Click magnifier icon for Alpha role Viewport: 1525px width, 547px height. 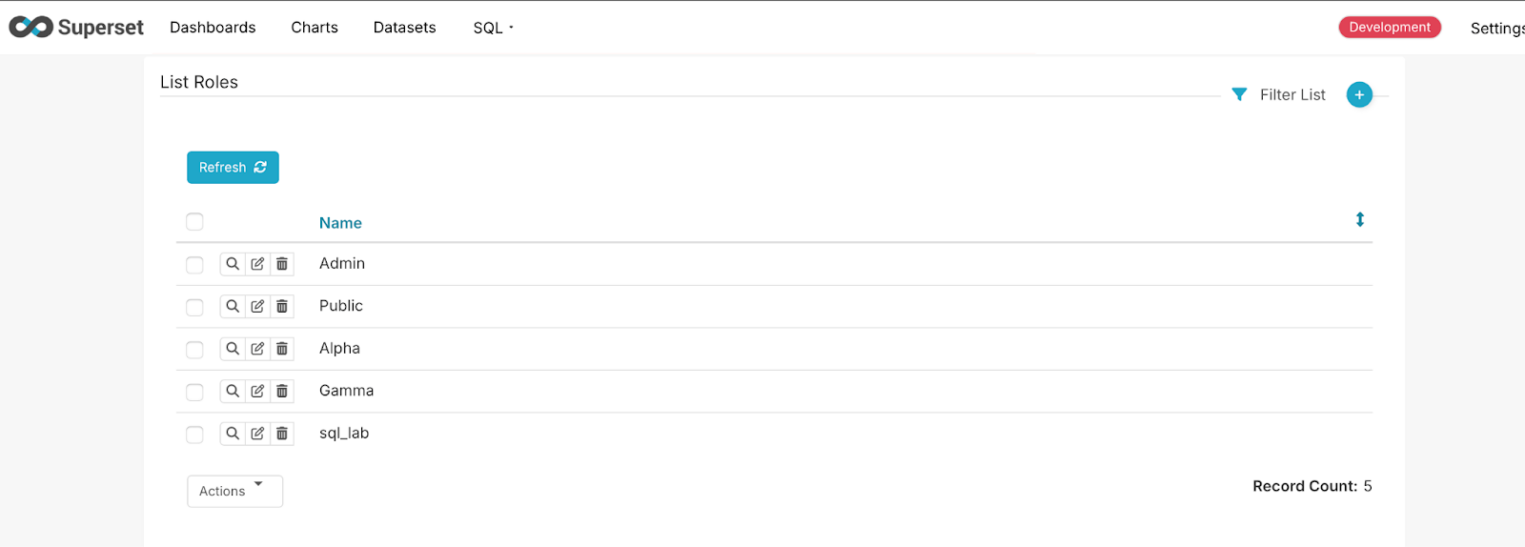[x=232, y=349]
